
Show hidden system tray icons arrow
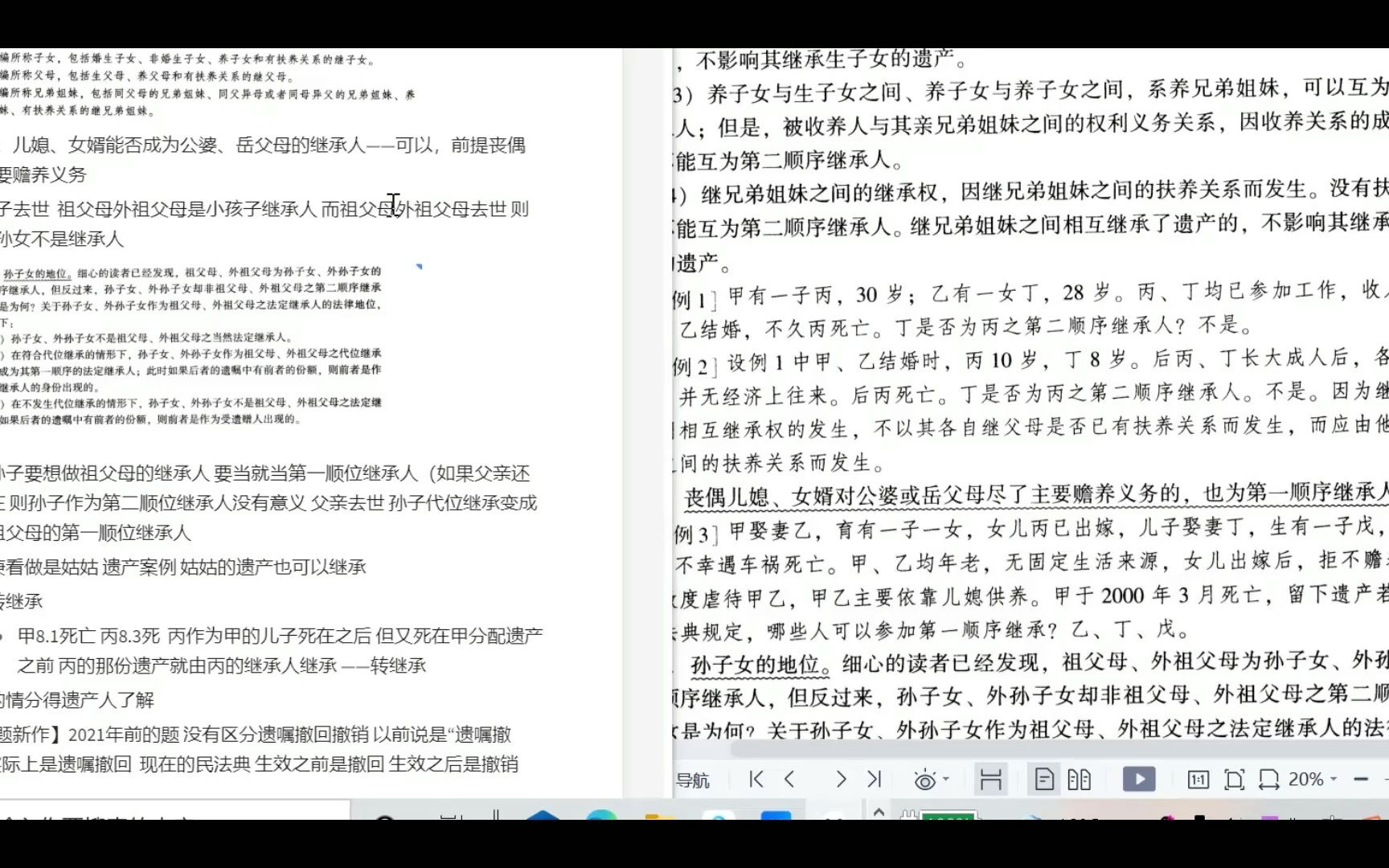tap(879, 812)
